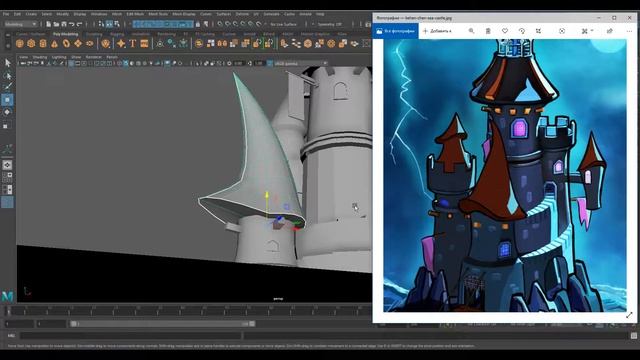Screen dimensions: 640x360
Task: Switch to the Rigging shelf tab
Action: pyautogui.click(x=117, y=34)
